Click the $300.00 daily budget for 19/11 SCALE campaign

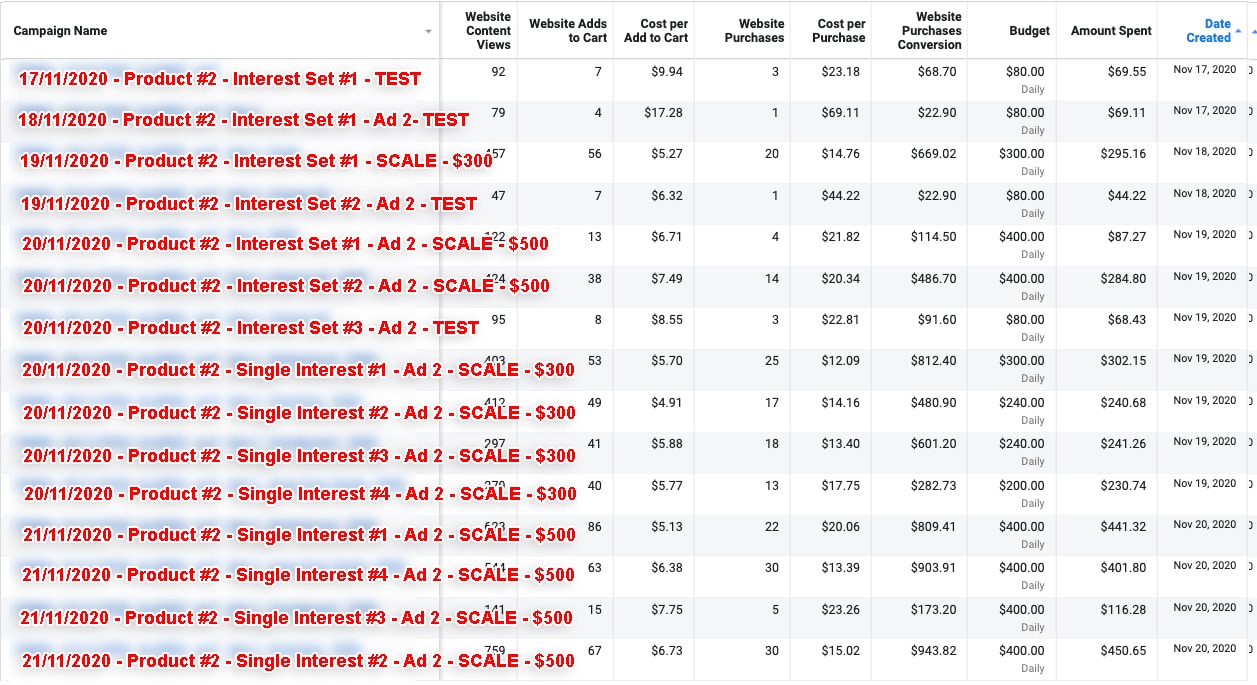coord(1021,154)
